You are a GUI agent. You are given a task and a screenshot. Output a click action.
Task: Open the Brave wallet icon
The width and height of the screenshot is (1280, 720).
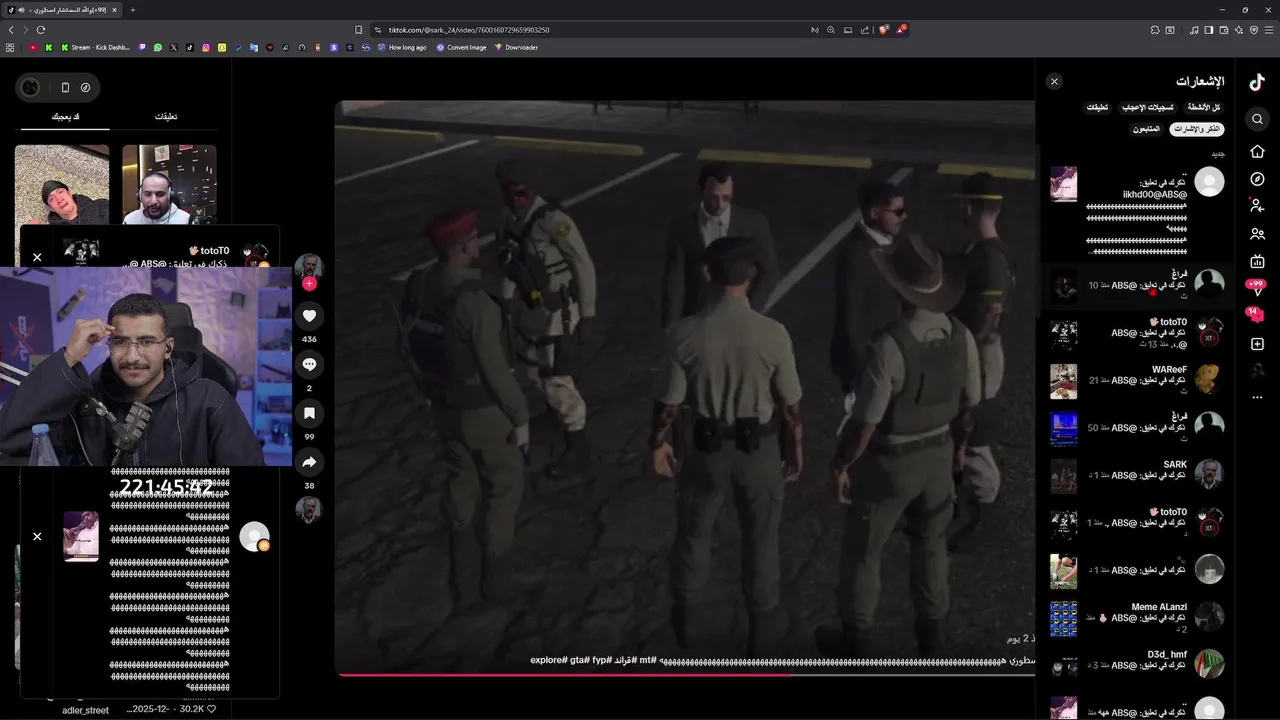click(x=1224, y=30)
